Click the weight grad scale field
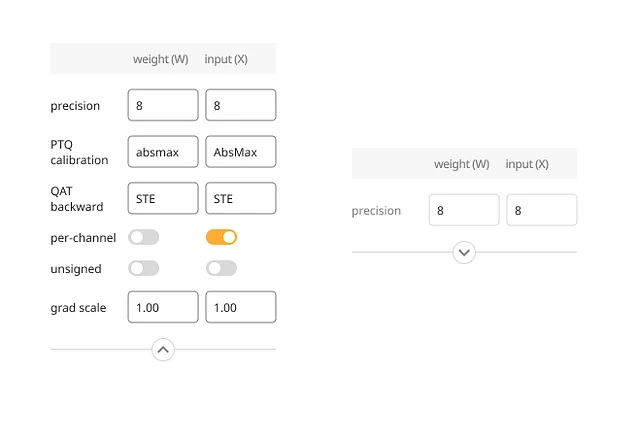 (x=163, y=307)
